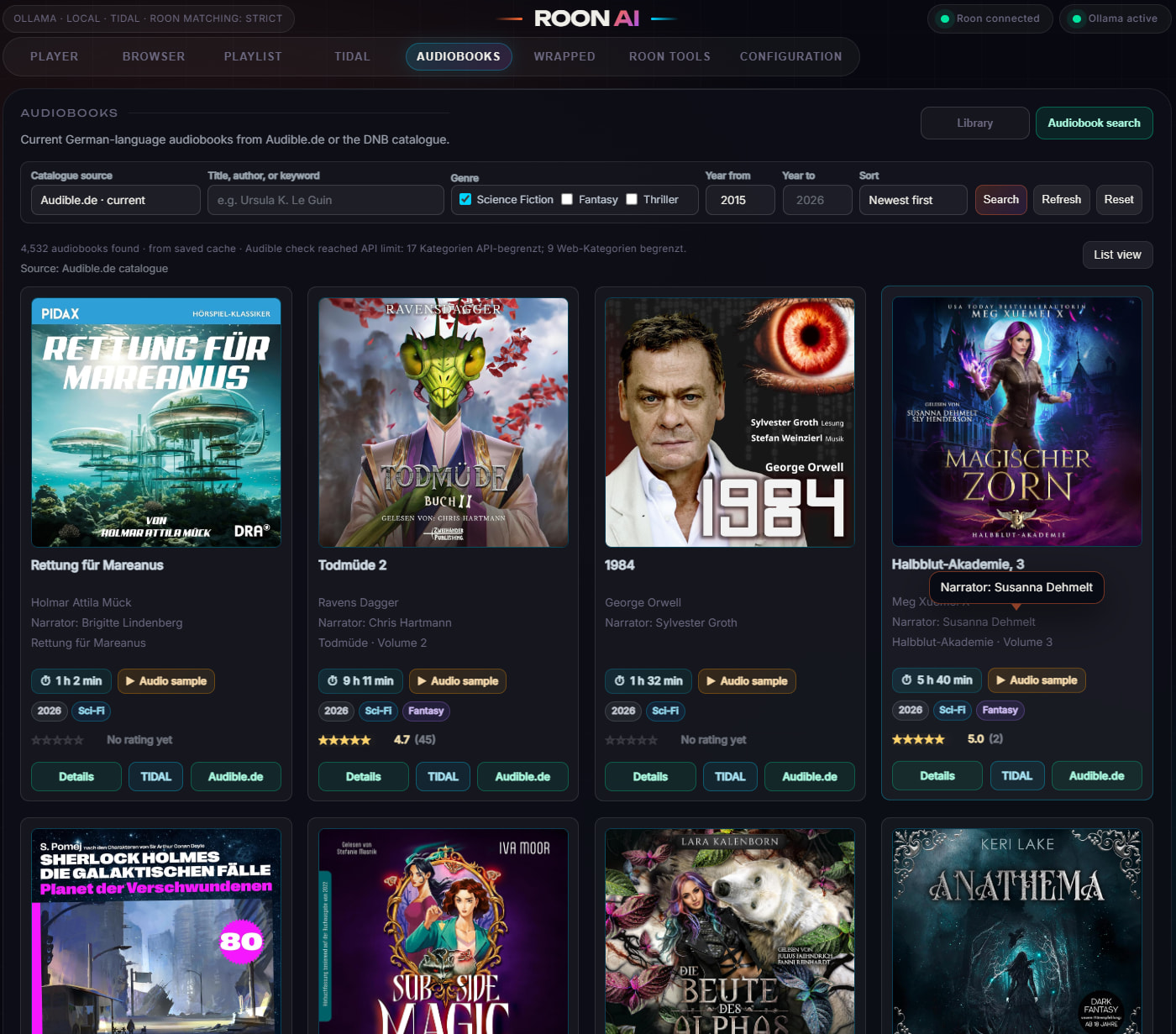This screenshot has width=1176, height=1034.
Task: Click the Search button
Action: coord(1001,200)
